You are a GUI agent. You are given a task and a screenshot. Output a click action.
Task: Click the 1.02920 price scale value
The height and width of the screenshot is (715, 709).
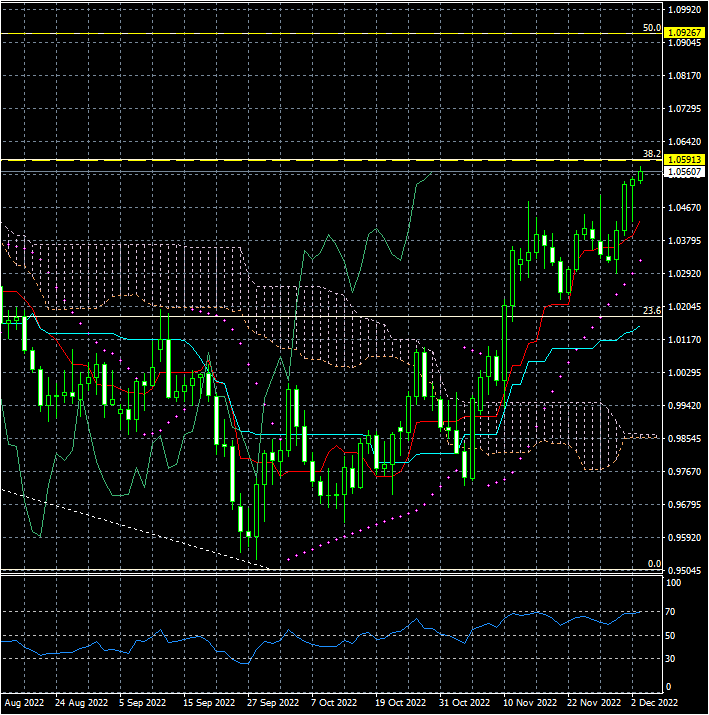[684, 274]
